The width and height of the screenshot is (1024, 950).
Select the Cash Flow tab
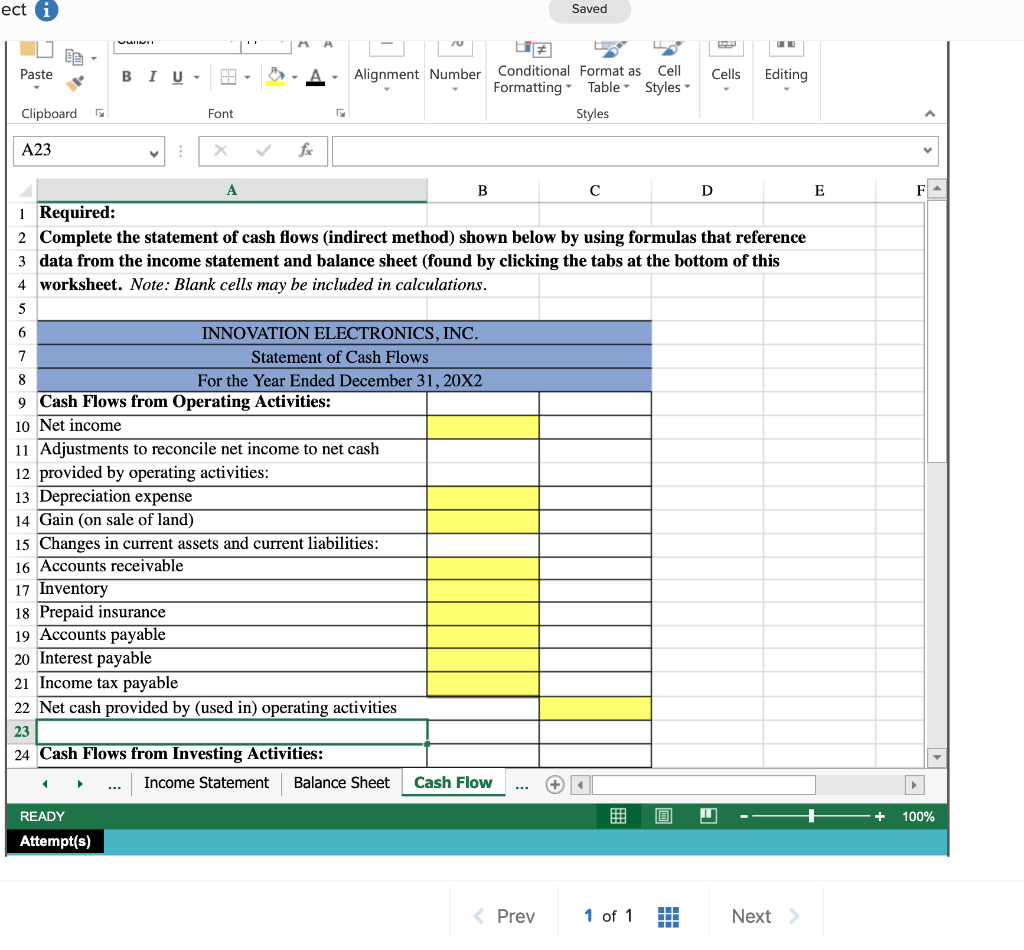[x=453, y=783]
